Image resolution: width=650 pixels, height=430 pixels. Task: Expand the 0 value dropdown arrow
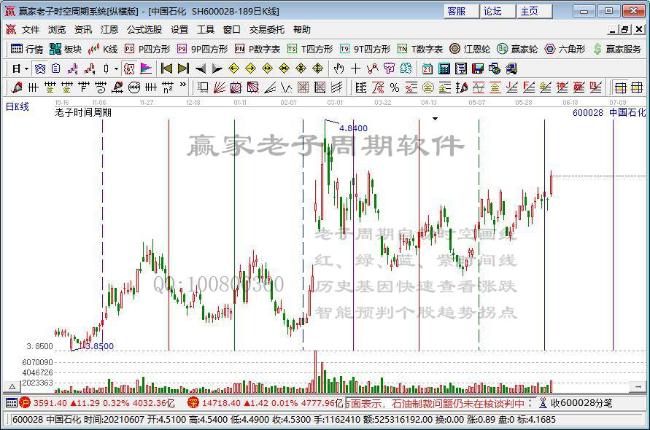tap(116, 68)
